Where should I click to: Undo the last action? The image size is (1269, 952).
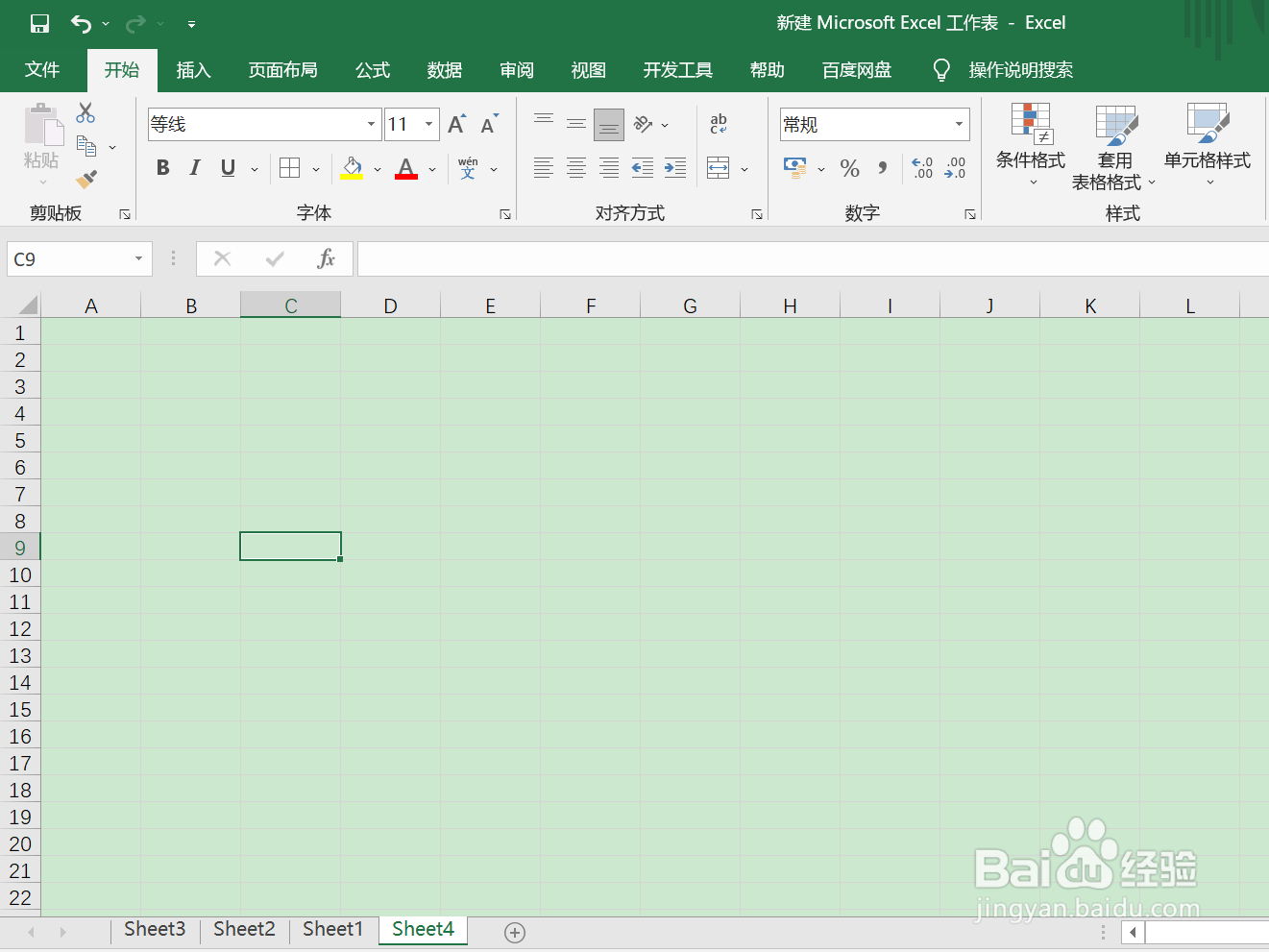pos(82,23)
